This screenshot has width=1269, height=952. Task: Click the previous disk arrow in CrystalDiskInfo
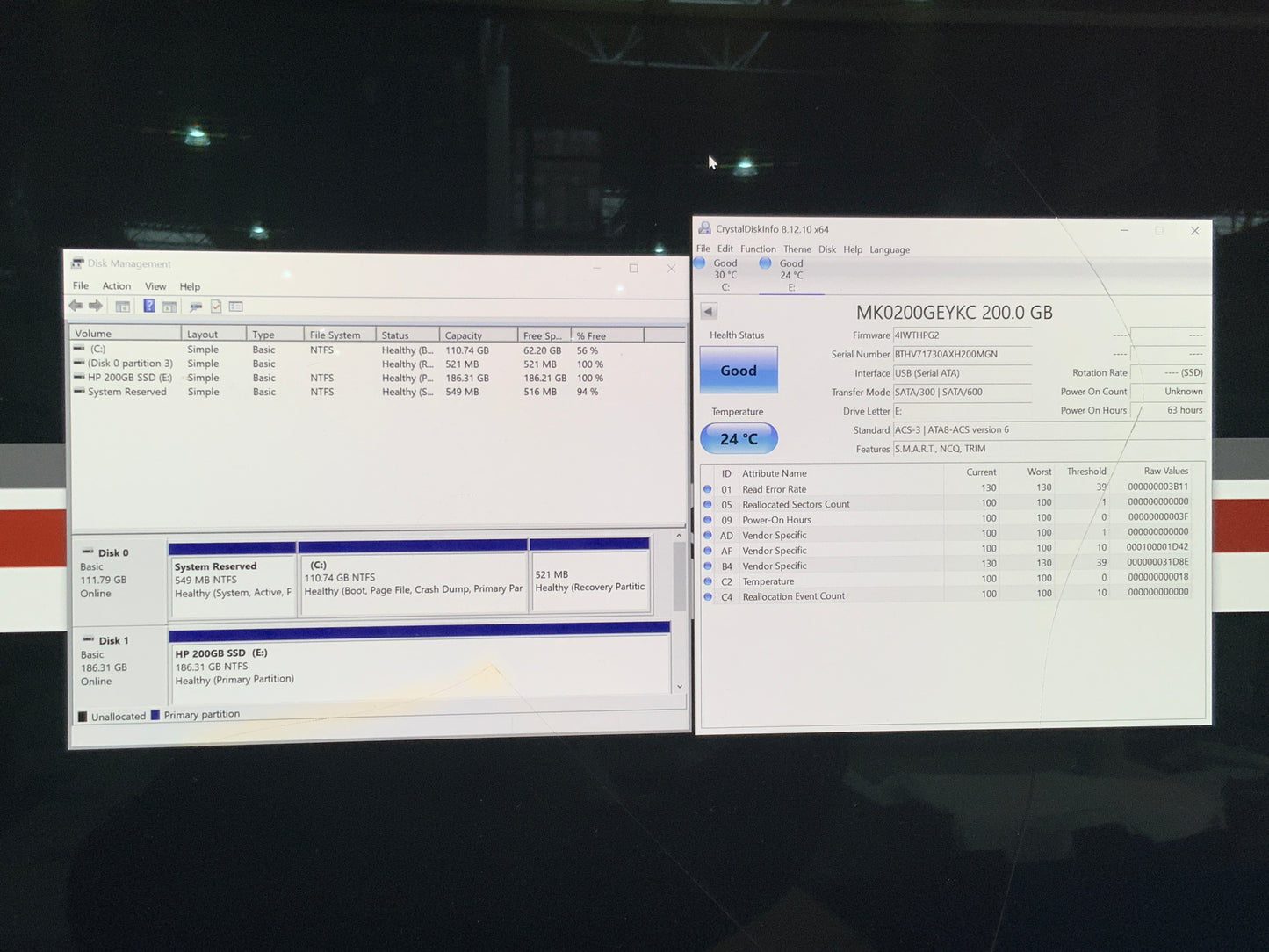coord(709,311)
